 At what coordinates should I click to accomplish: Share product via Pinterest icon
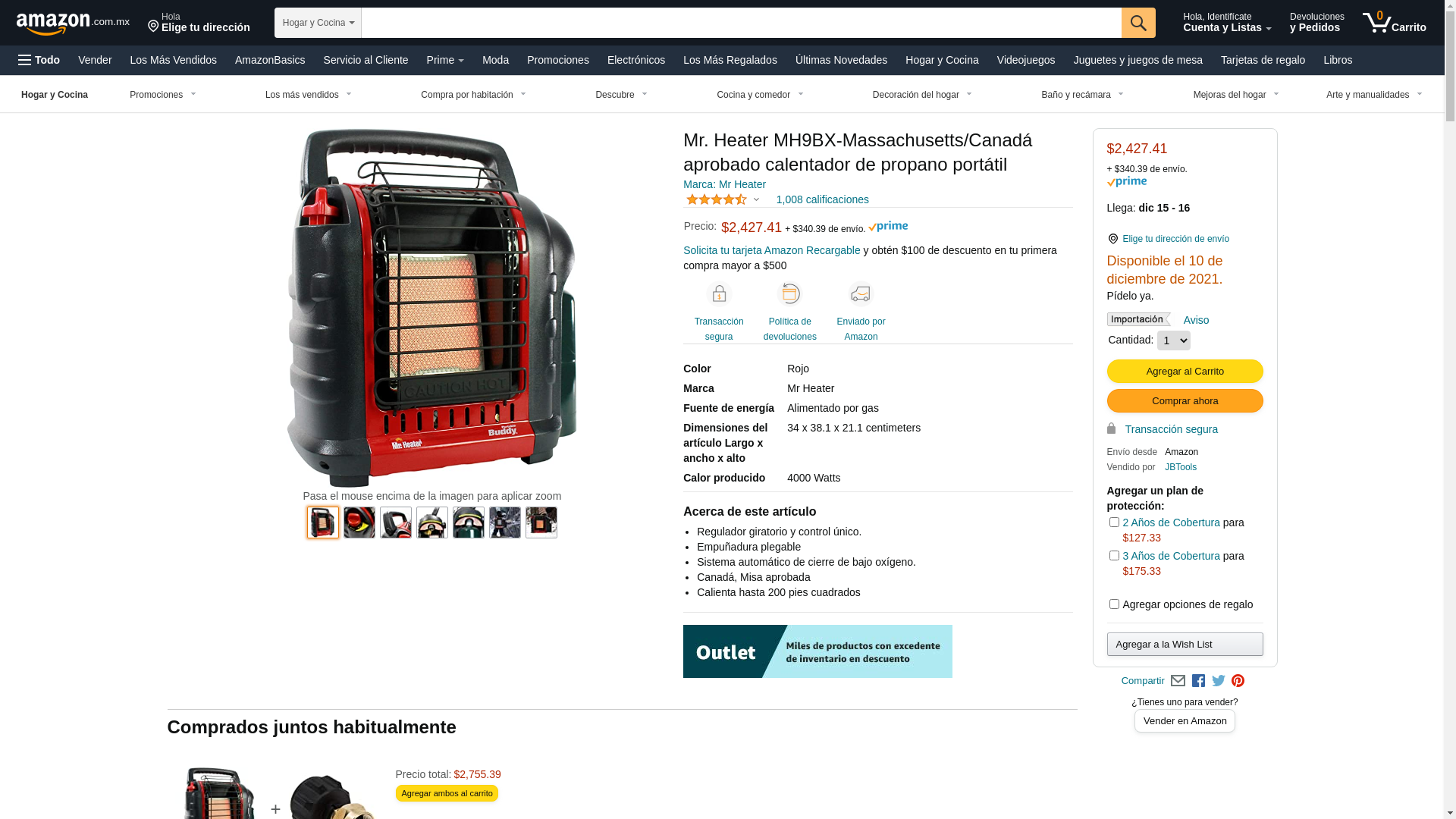[x=1238, y=681]
